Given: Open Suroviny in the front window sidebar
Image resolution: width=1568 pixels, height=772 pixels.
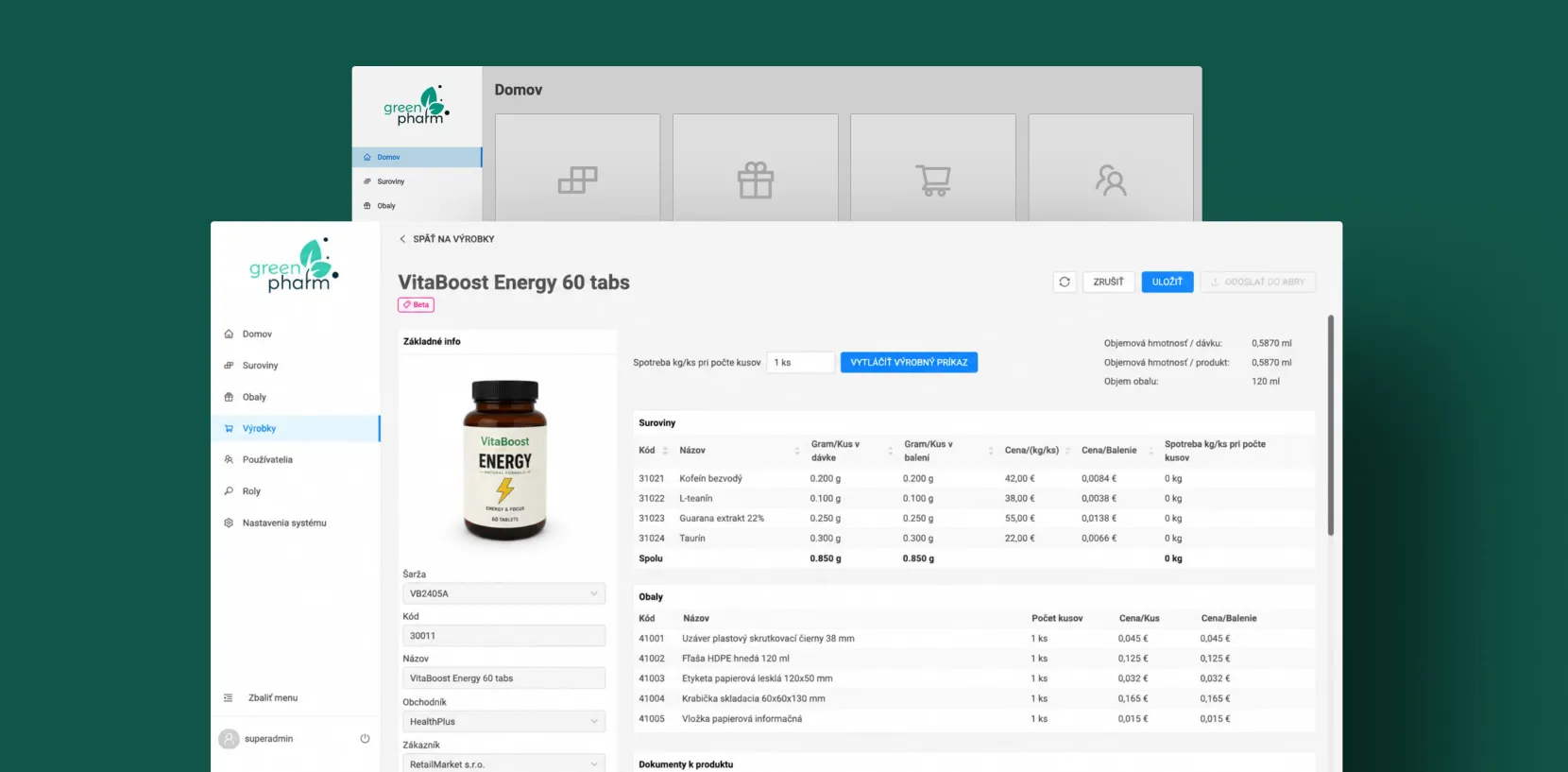Looking at the screenshot, I should 295,366.
